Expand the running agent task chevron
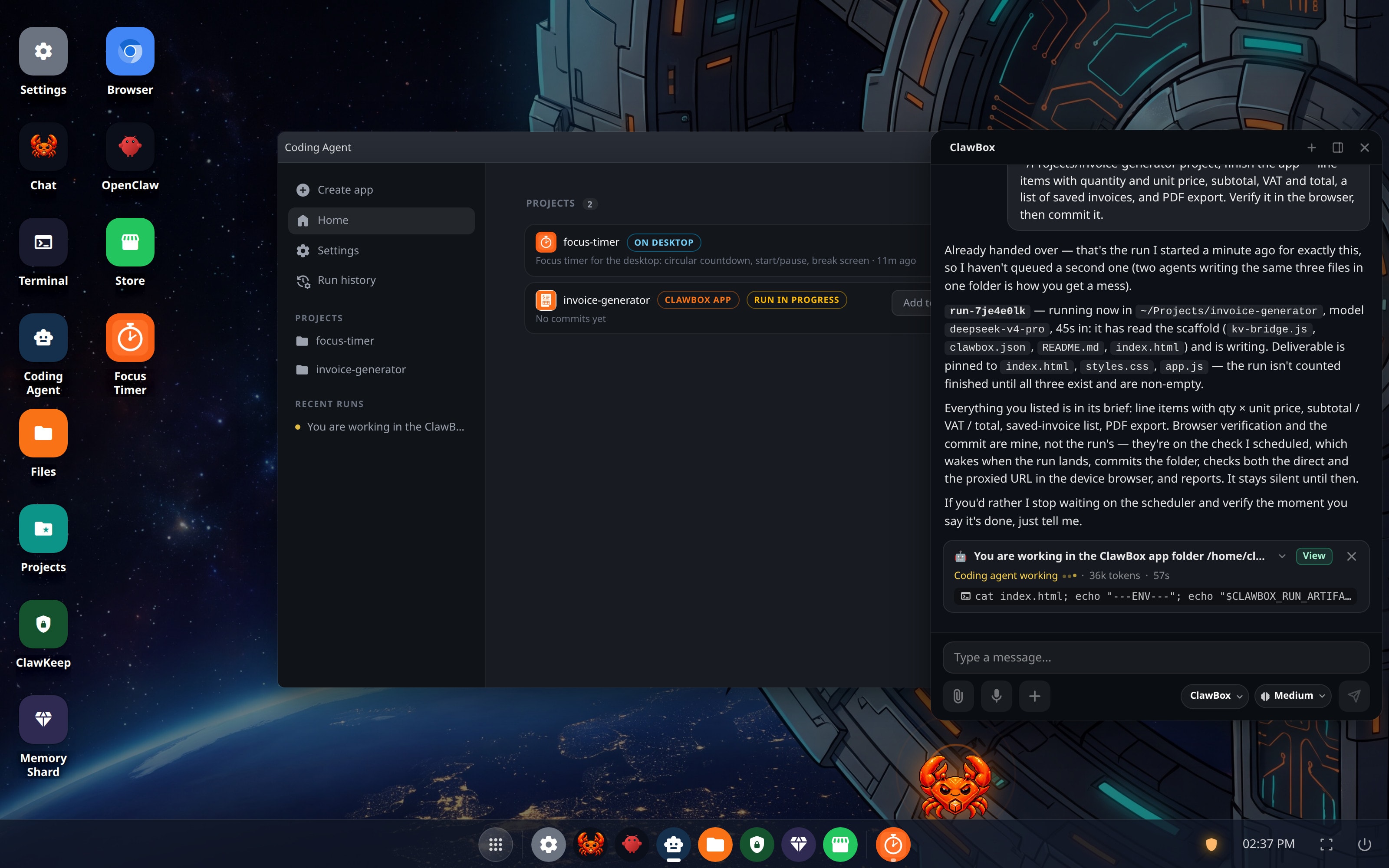The height and width of the screenshot is (868, 1389). (1282, 556)
